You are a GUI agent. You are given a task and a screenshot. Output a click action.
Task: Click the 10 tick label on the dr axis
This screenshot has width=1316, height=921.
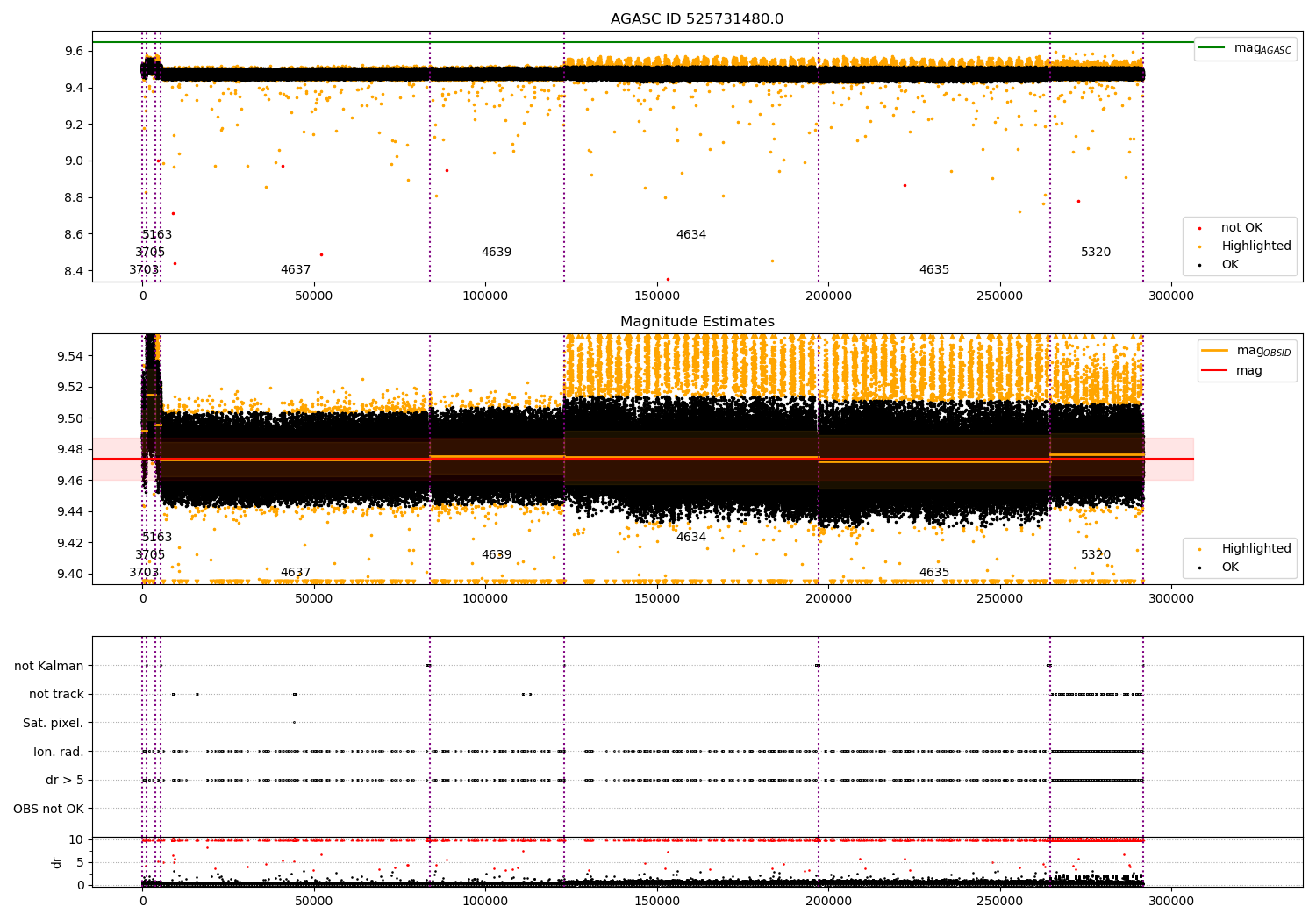[x=76, y=839]
